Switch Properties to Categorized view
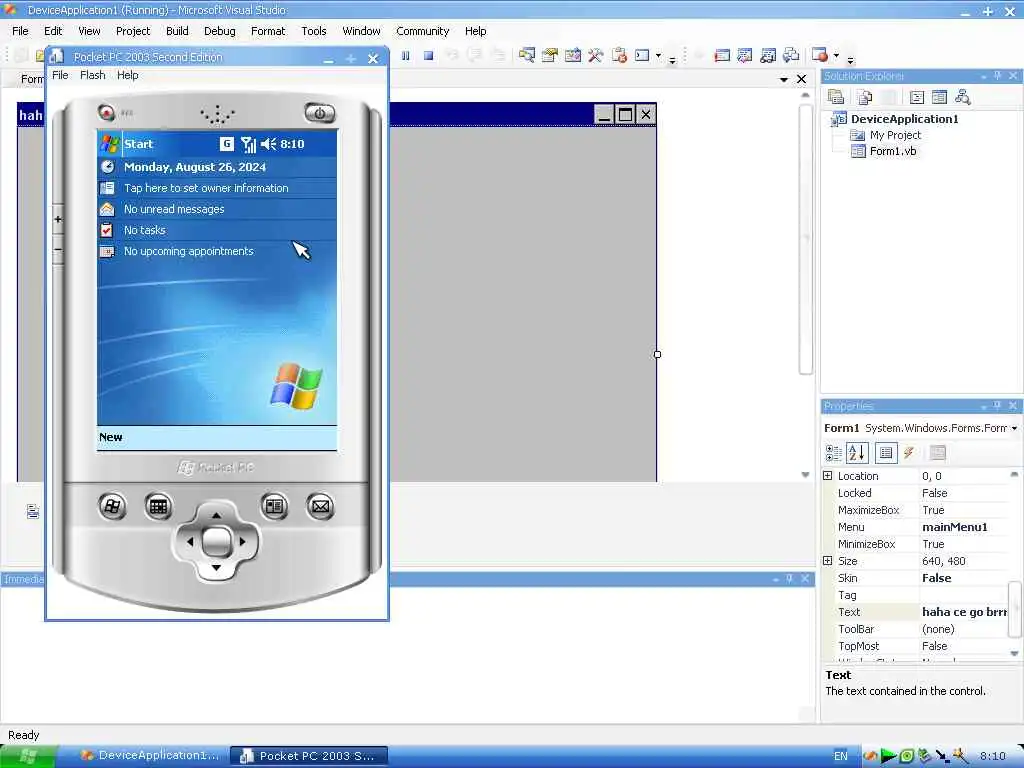This screenshot has width=1024, height=768. click(x=833, y=453)
